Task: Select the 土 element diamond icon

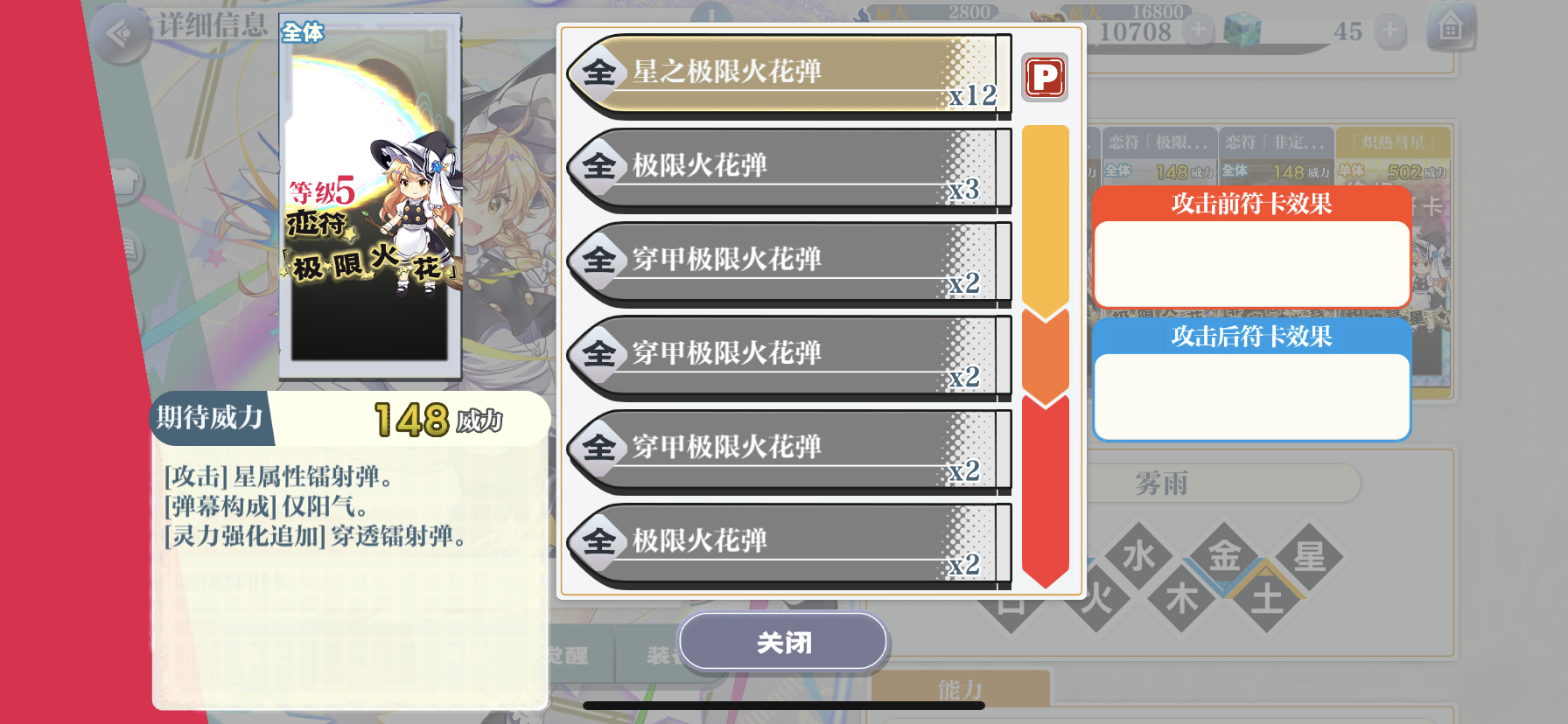Action: point(1267,600)
